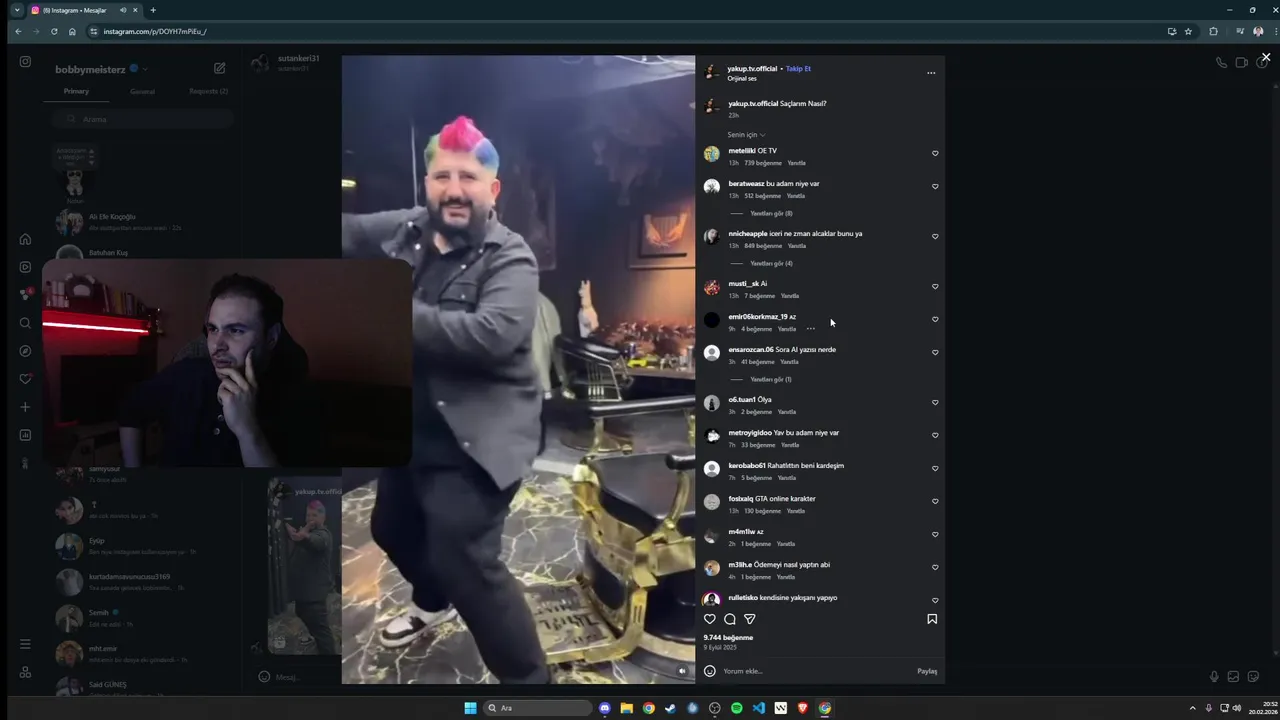The width and height of the screenshot is (1280, 720).
Task: Click the Yorum ekle comment field
Action: coord(815,671)
